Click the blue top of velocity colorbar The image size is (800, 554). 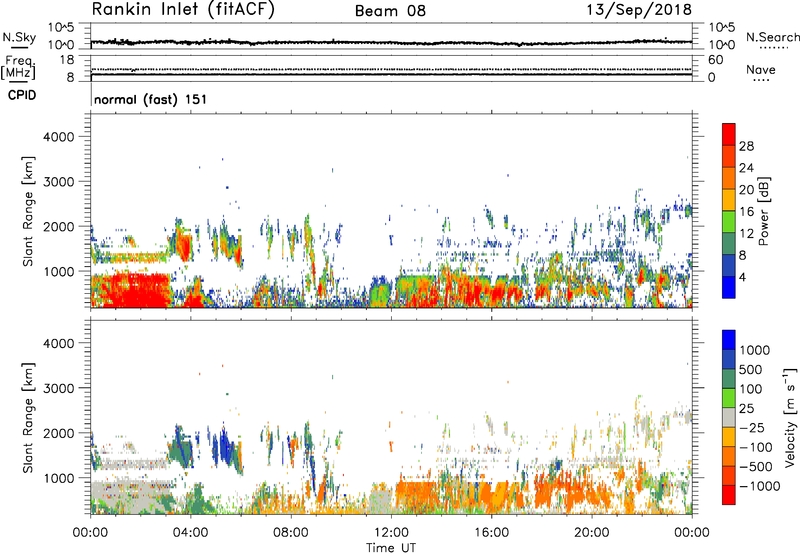coord(729,340)
